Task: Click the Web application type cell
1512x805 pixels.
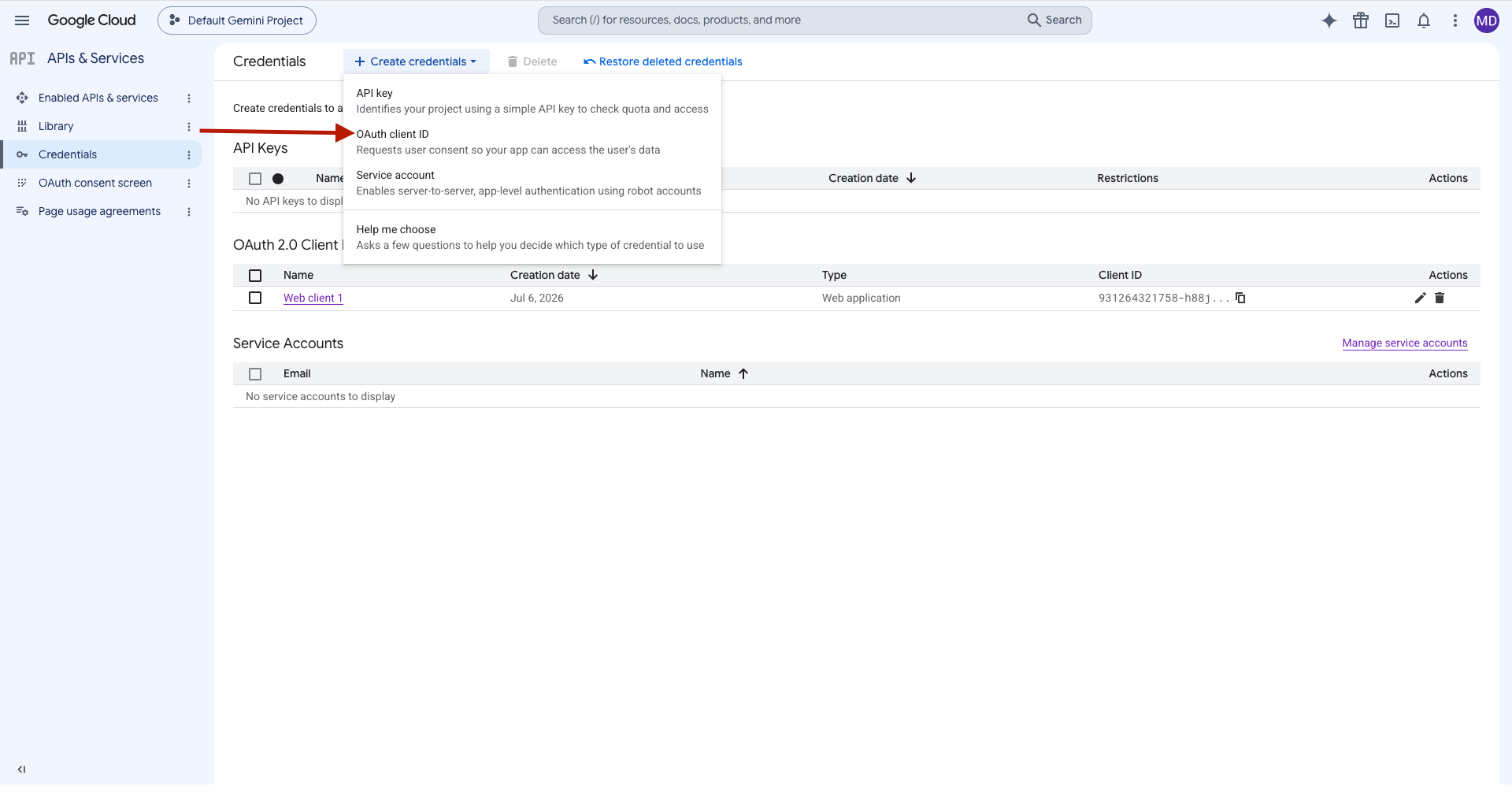Action: coord(862,298)
